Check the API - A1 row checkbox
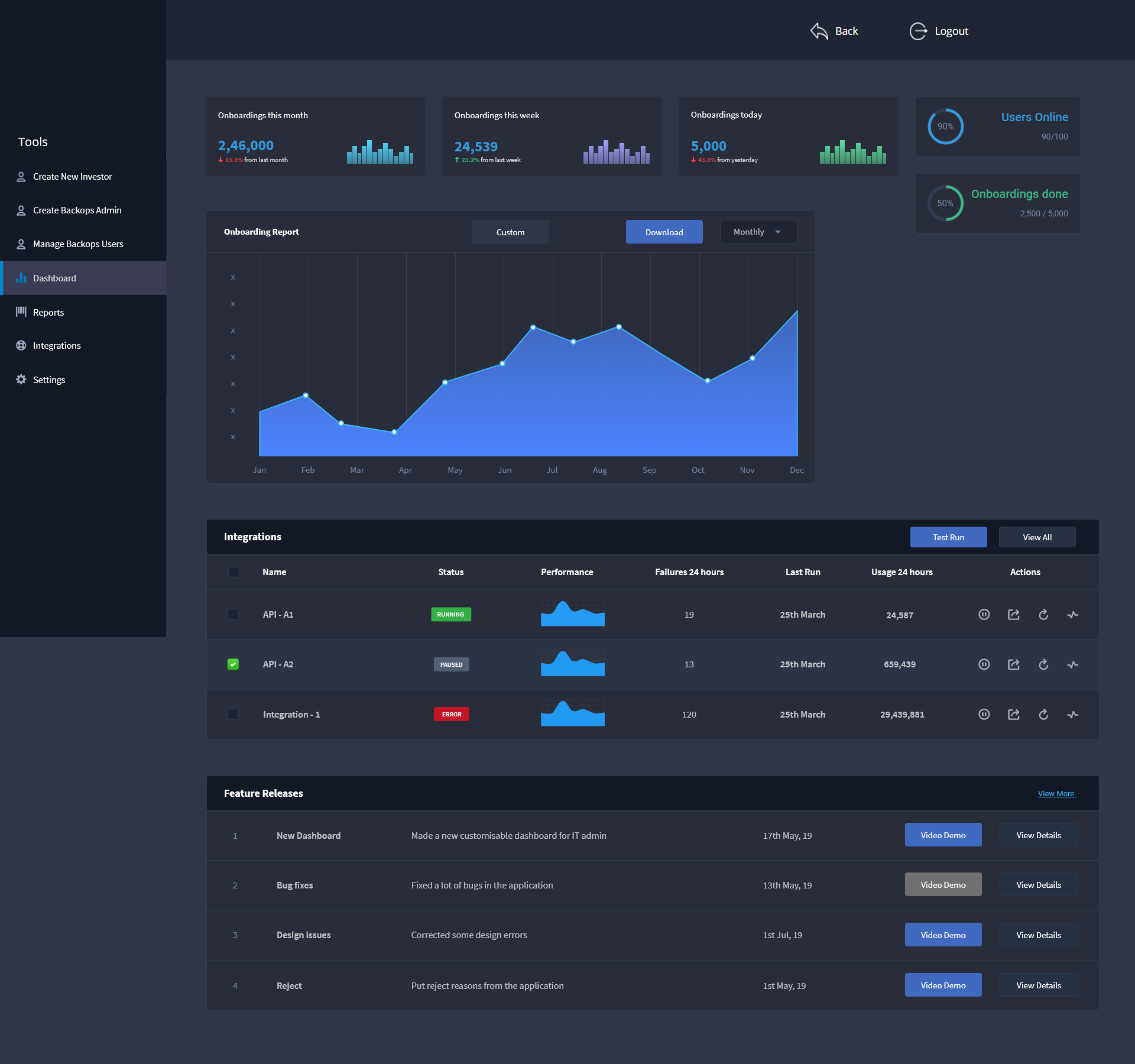Image resolution: width=1135 pixels, height=1064 pixels. point(233,615)
